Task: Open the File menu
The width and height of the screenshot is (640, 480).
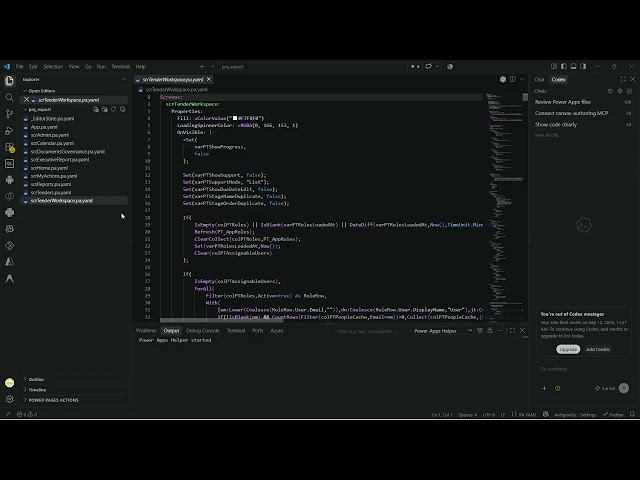Action: pos(20,67)
